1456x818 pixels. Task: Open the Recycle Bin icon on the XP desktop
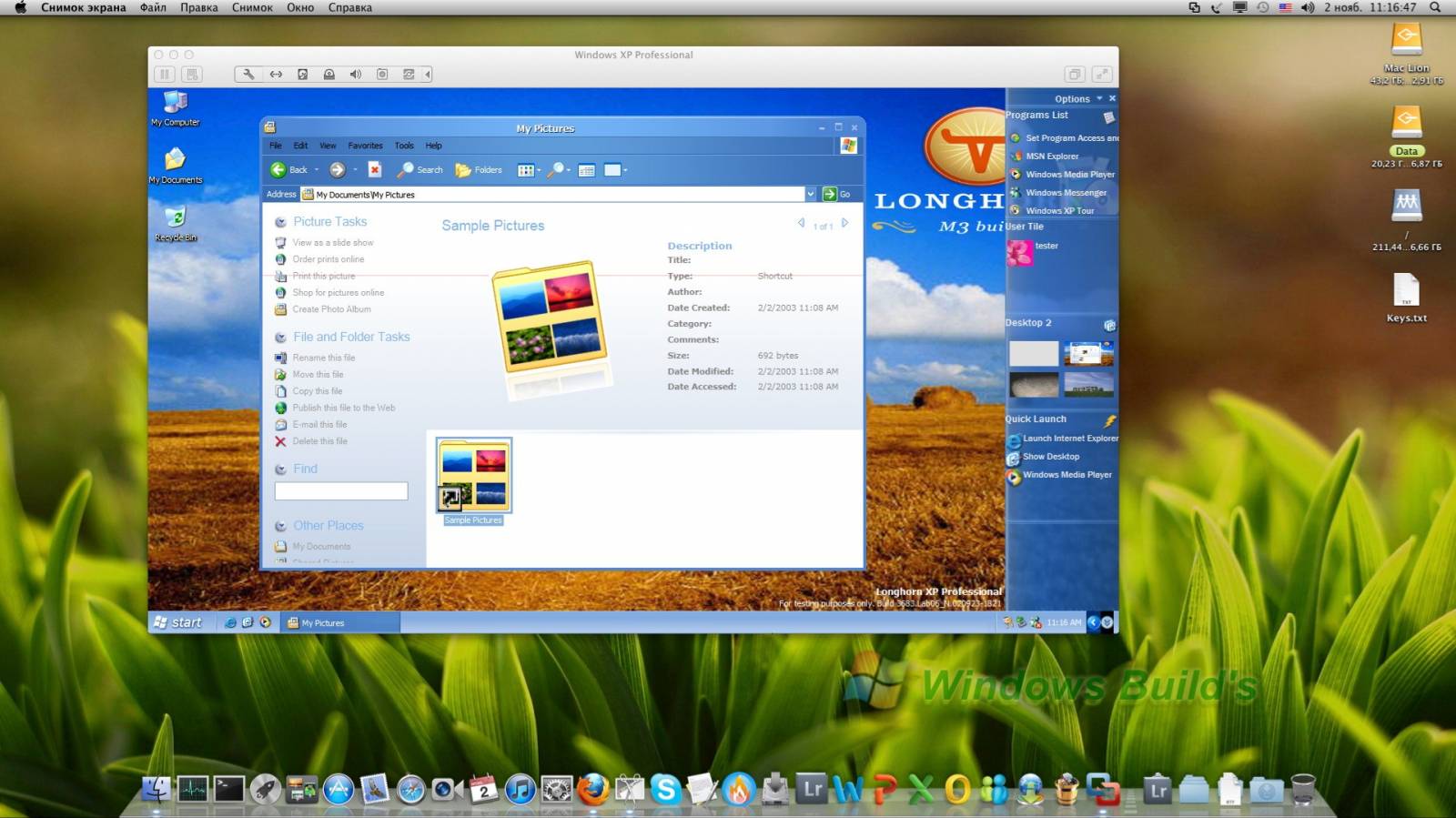click(175, 224)
